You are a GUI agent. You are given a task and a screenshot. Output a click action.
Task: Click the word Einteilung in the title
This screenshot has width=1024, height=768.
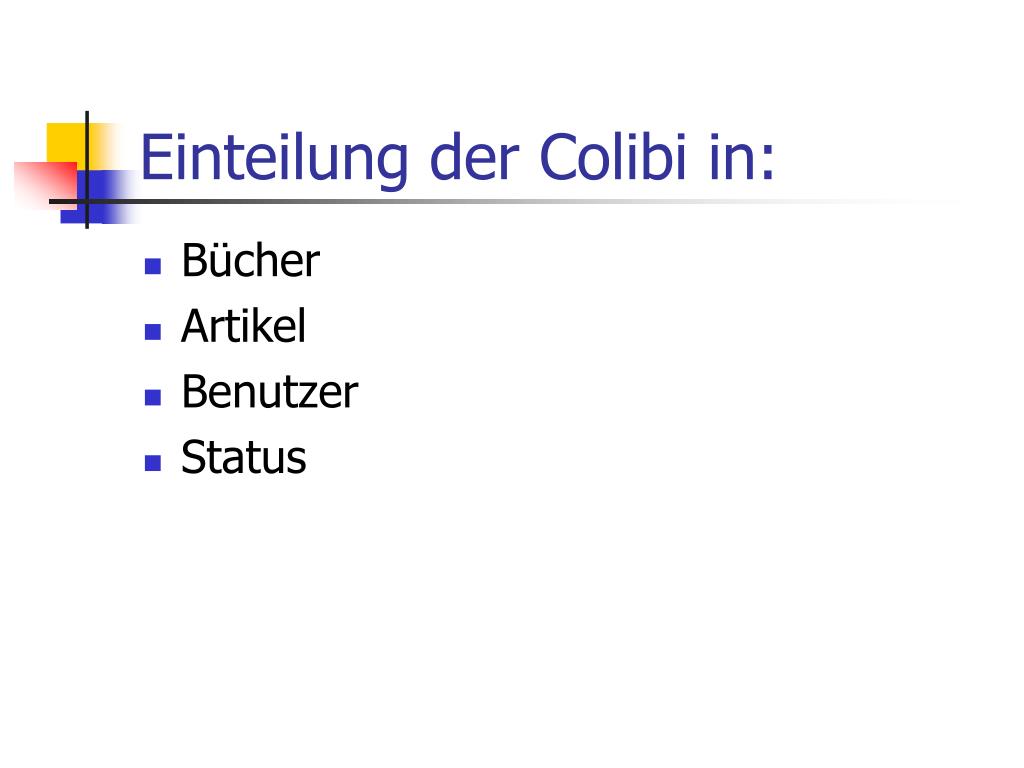(274, 159)
